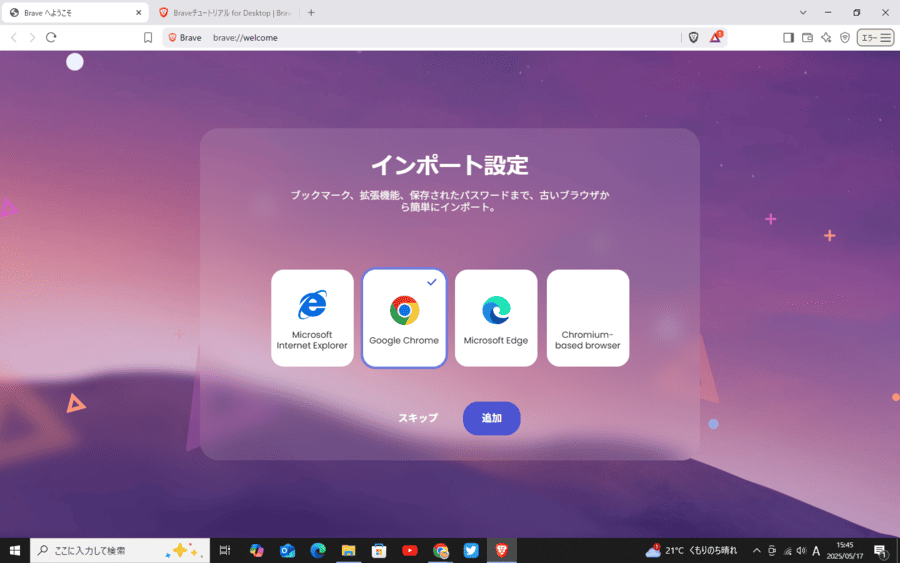Open Brave Rewards triangle icon

coord(715,37)
